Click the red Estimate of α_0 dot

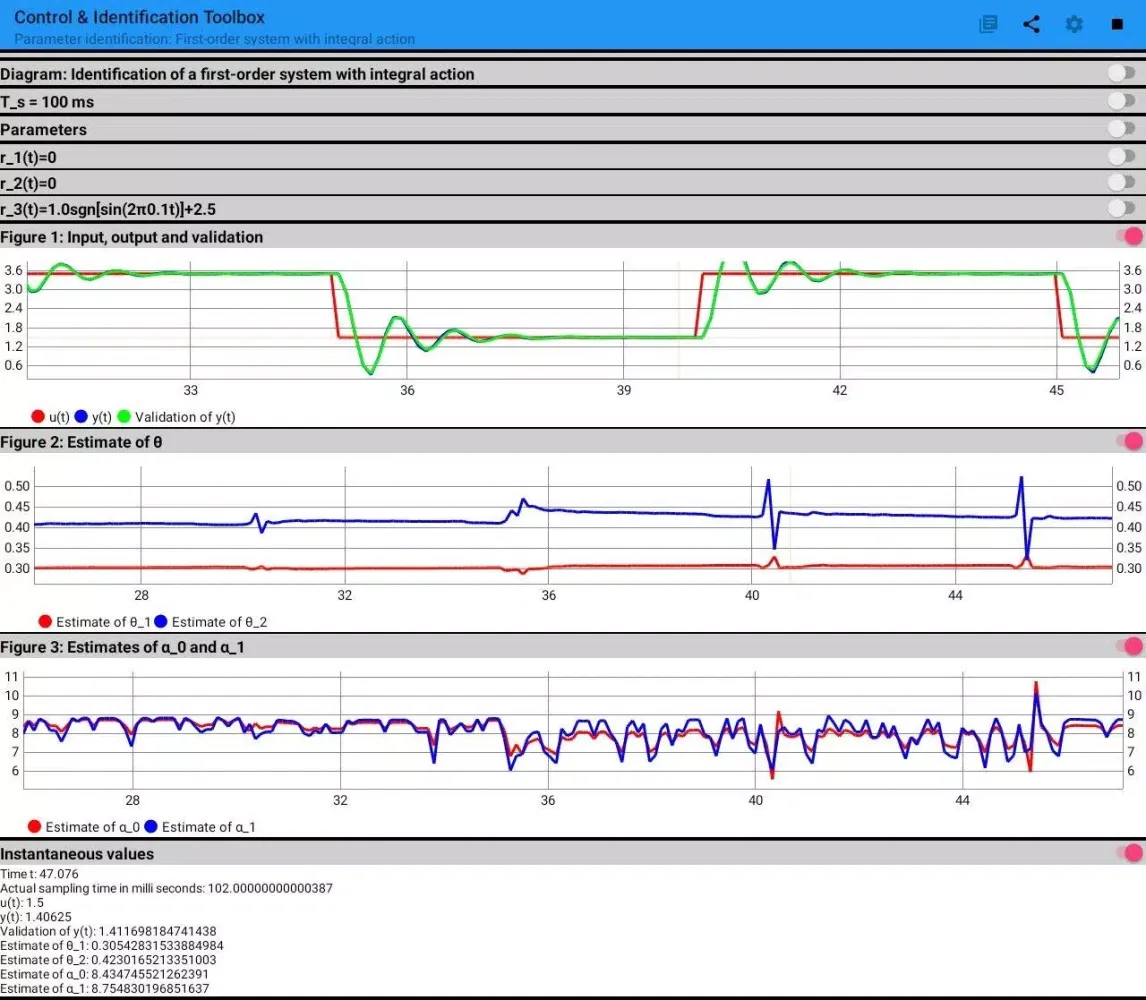click(34, 826)
